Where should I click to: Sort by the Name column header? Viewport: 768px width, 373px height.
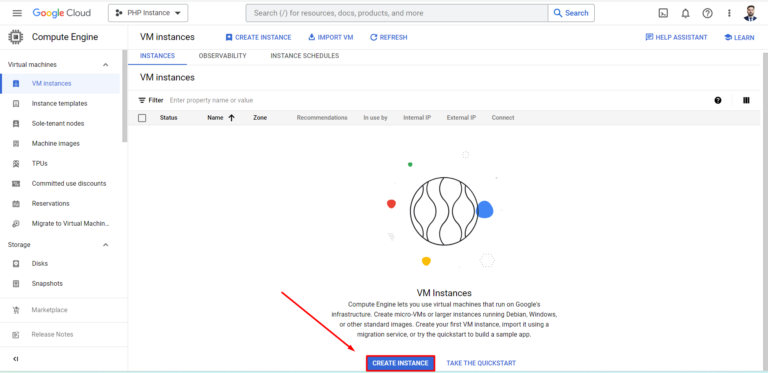215,118
